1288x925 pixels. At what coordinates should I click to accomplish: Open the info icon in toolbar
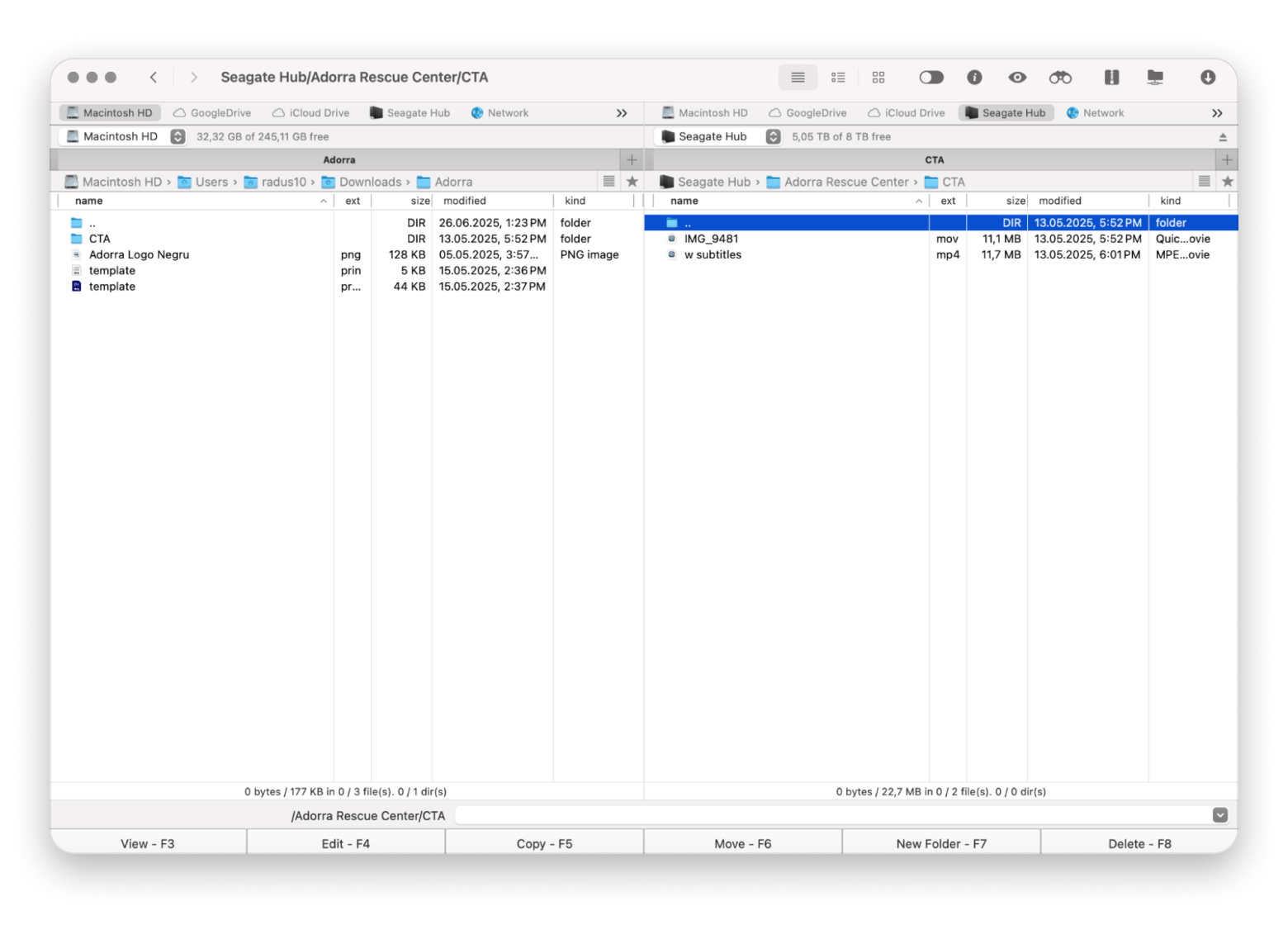click(x=974, y=78)
